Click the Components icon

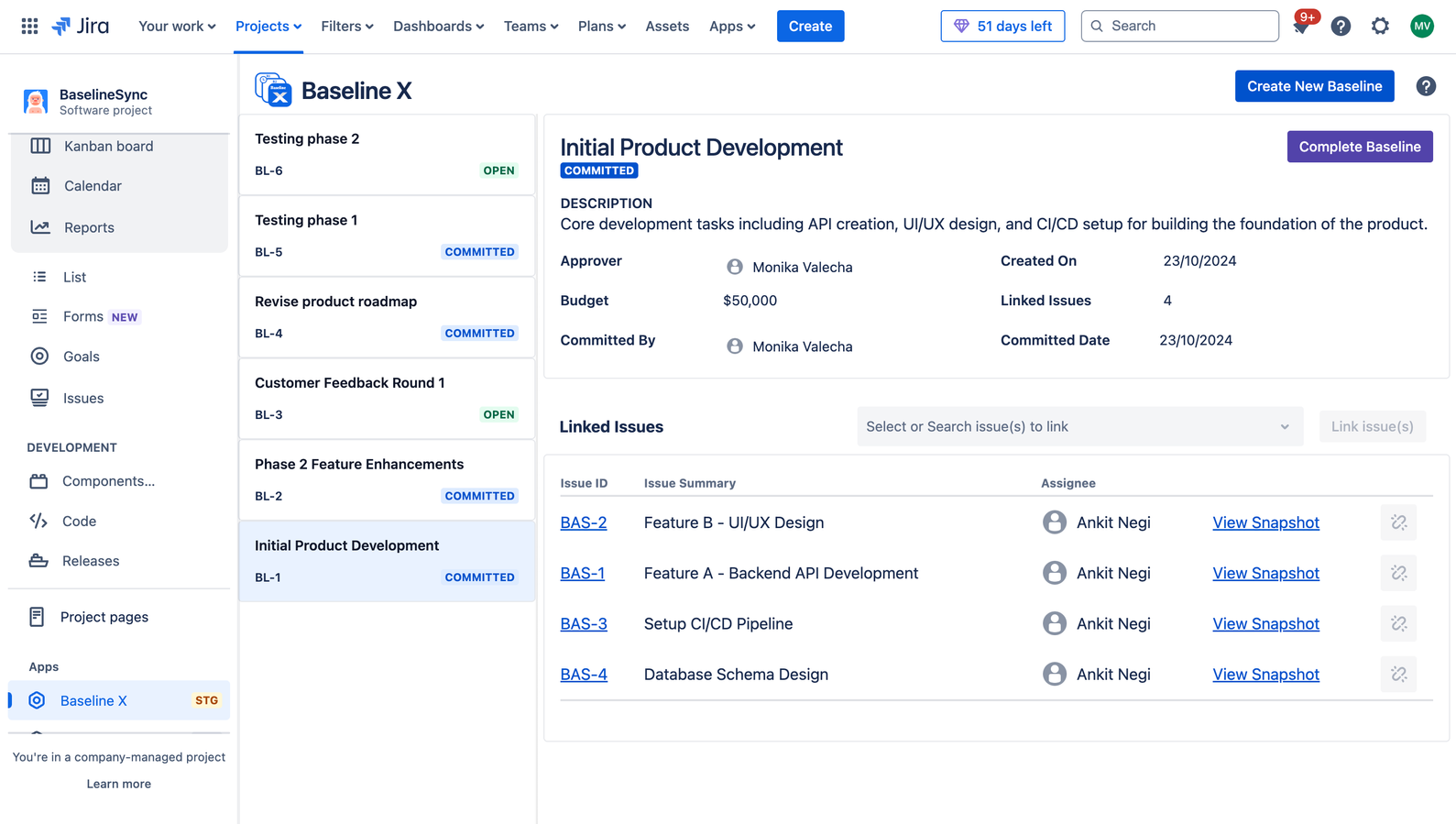coord(38,481)
